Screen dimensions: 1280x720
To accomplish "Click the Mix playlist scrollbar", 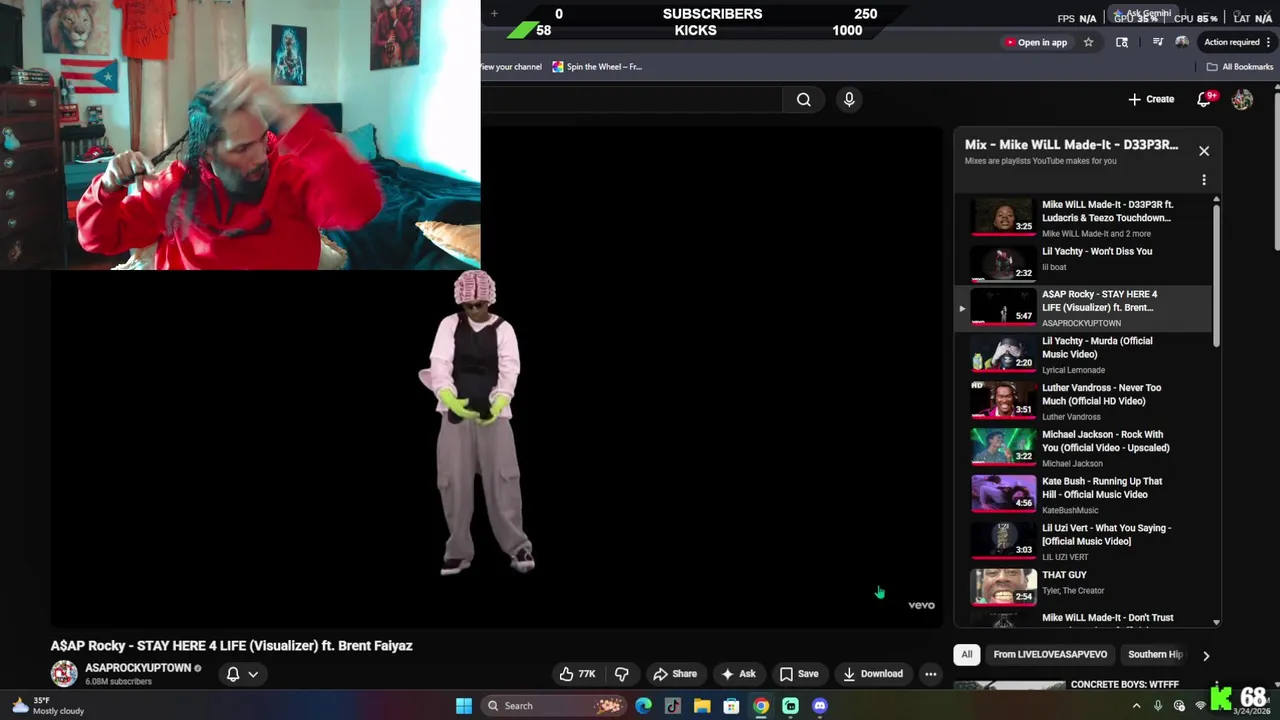I will [1216, 275].
